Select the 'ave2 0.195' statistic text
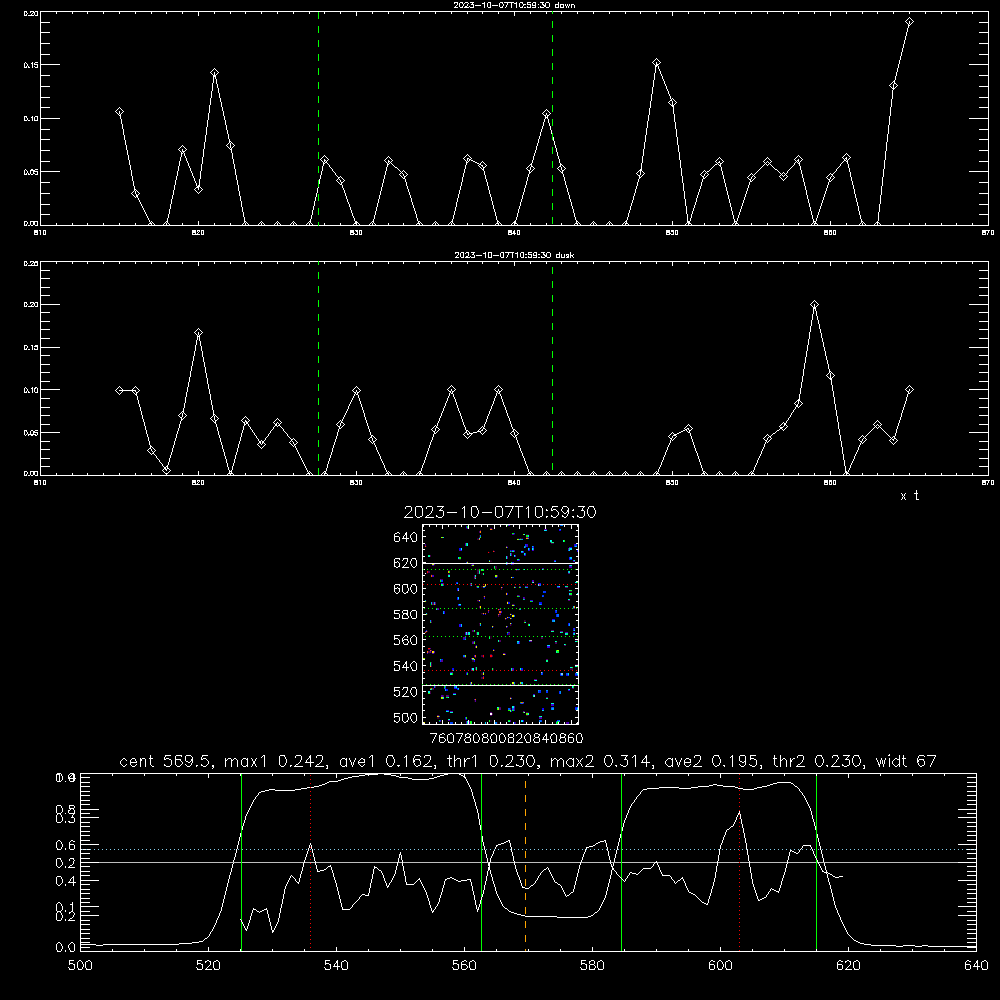Image resolution: width=1000 pixels, height=1000 pixels. (712, 761)
